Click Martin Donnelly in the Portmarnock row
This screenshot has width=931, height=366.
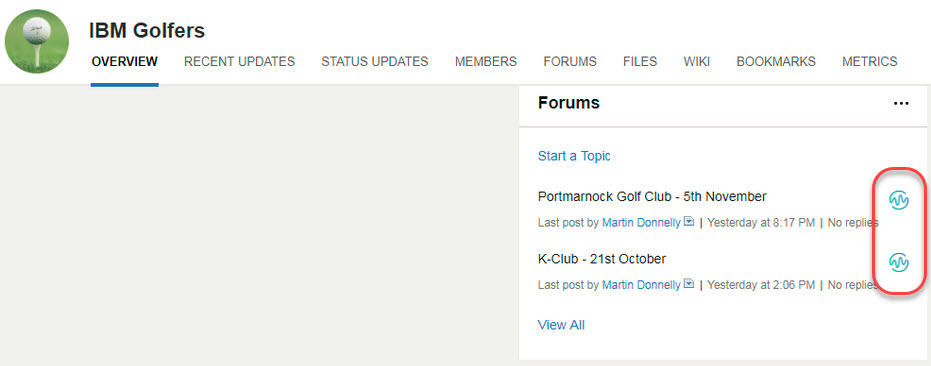click(x=641, y=223)
